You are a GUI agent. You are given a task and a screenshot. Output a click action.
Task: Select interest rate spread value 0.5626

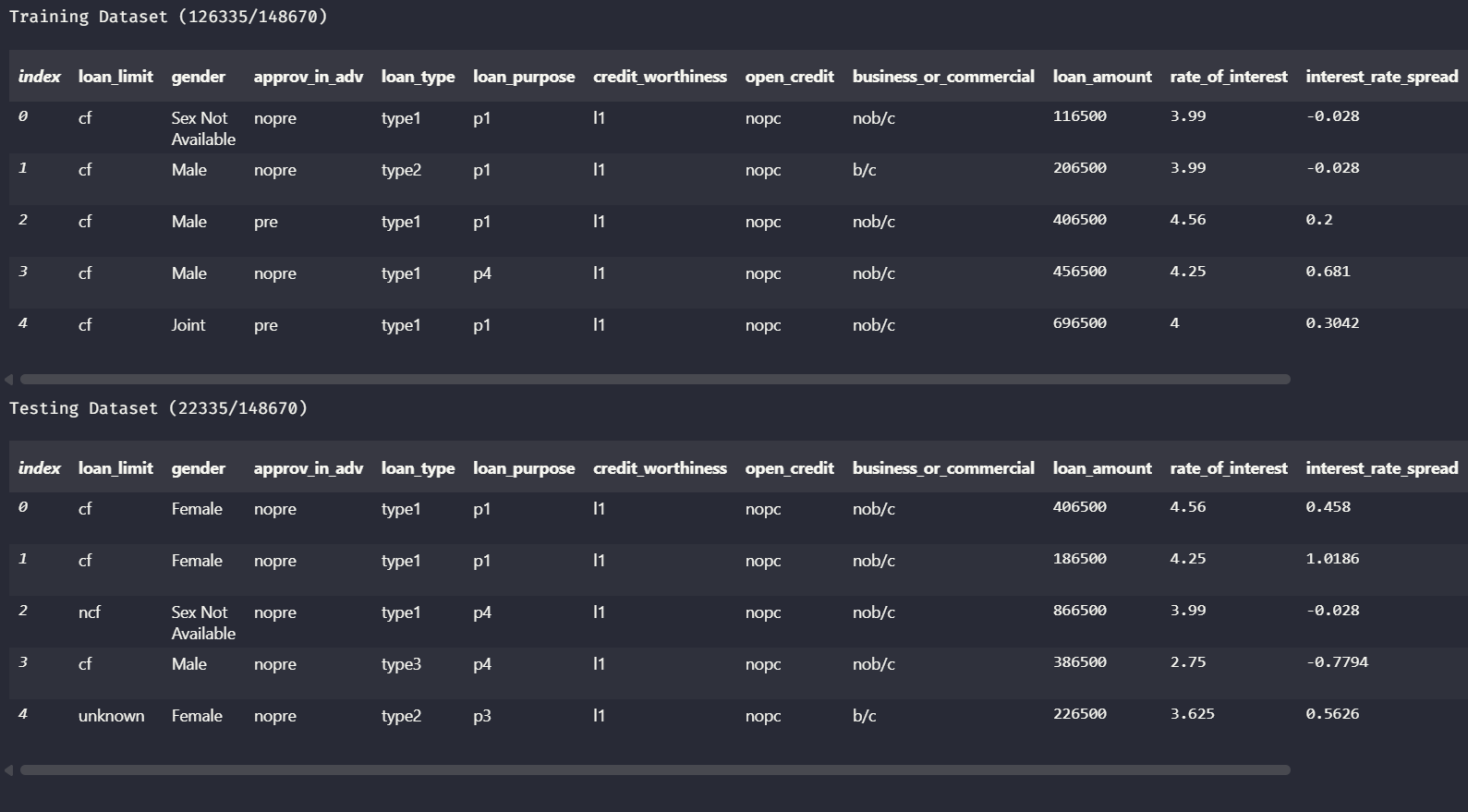(1332, 714)
